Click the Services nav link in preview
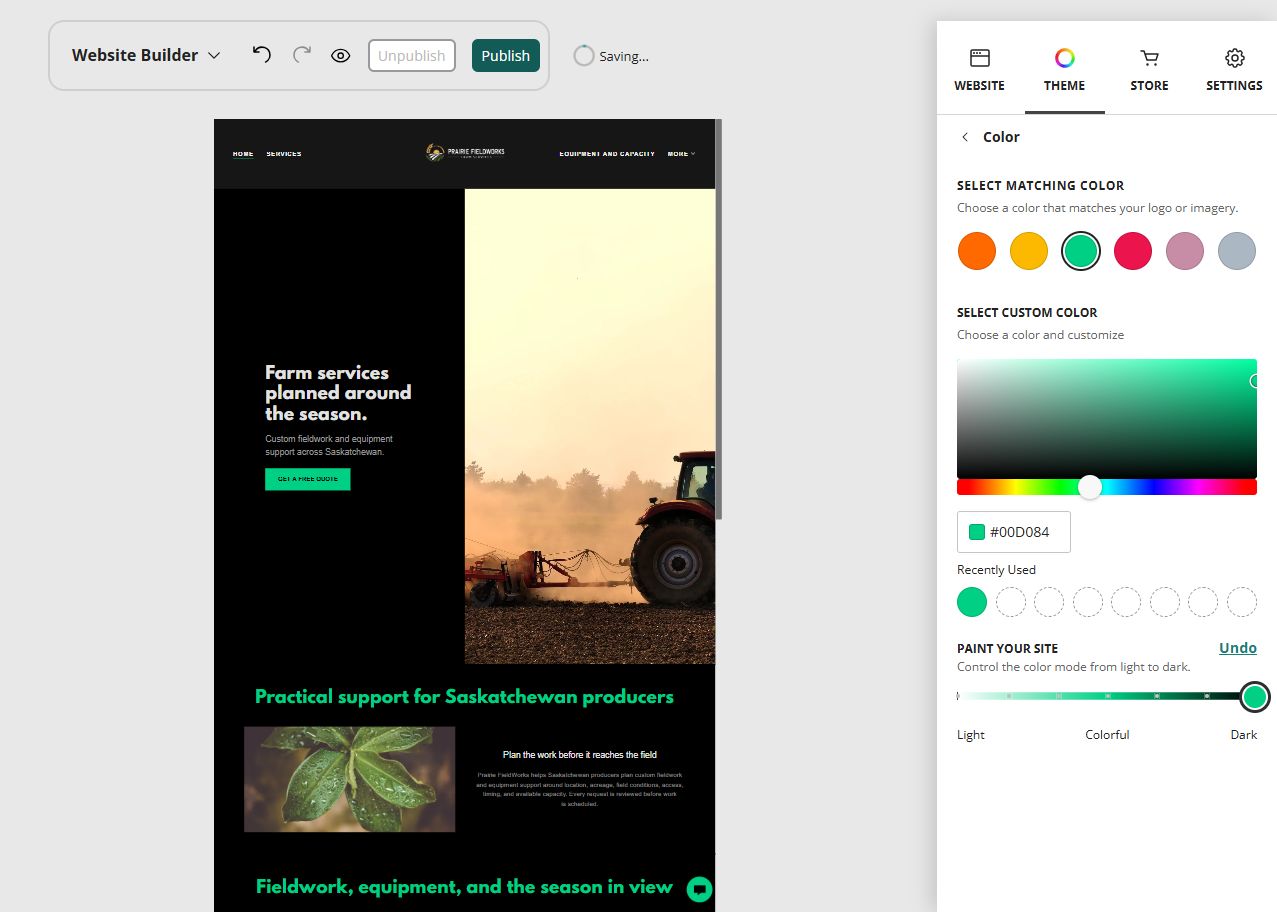1277x912 pixels. [x=284, y=154]
